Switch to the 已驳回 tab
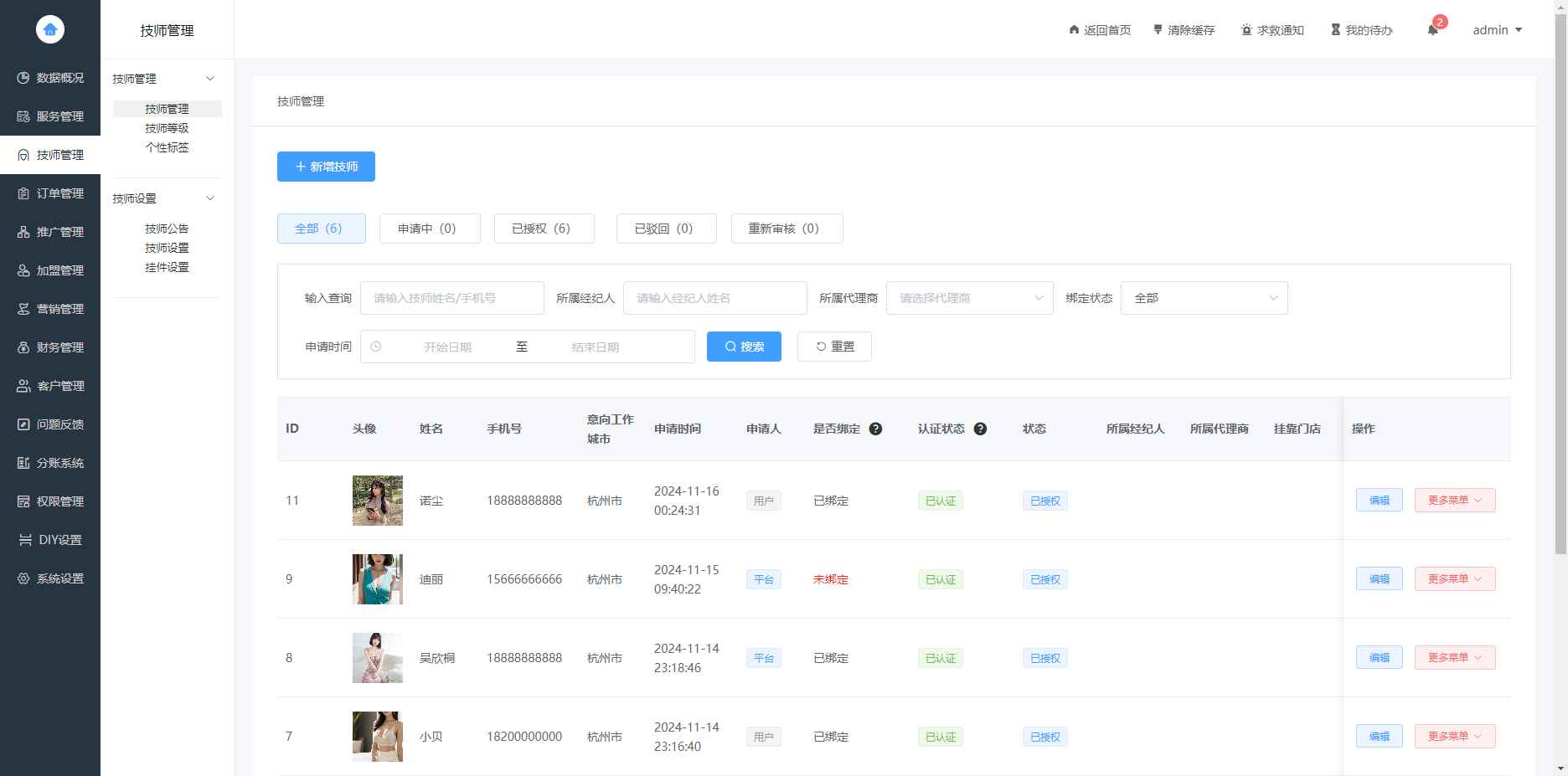 click(x=666, y=228)
